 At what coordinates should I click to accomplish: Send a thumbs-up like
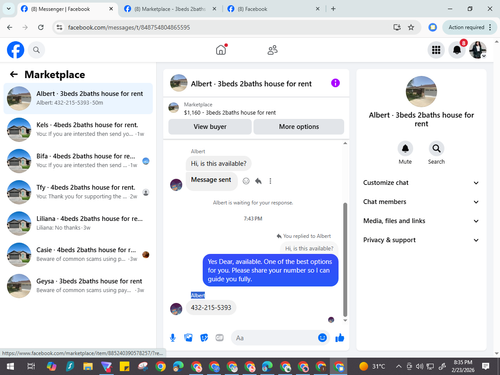340,338
